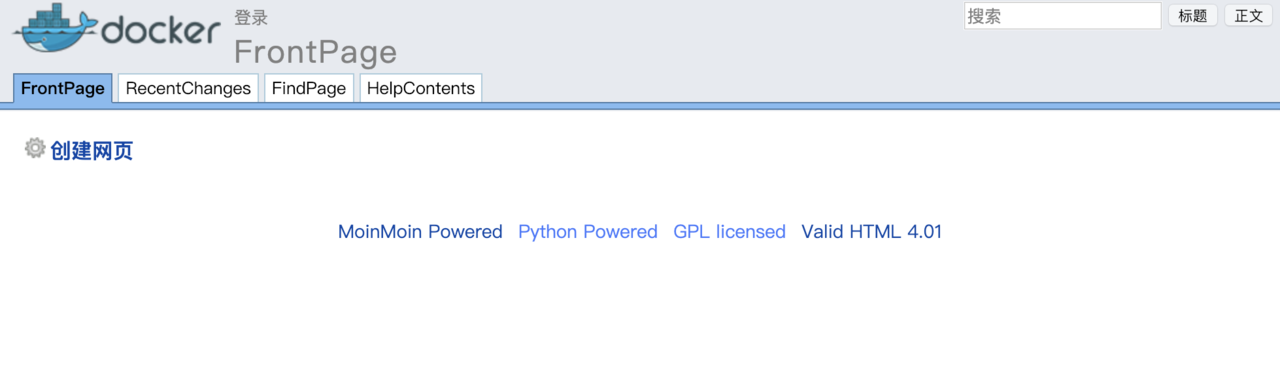Click the Valid HTML 4.01 link
The width and height of the screenshot is (1280, 387).
872,232
